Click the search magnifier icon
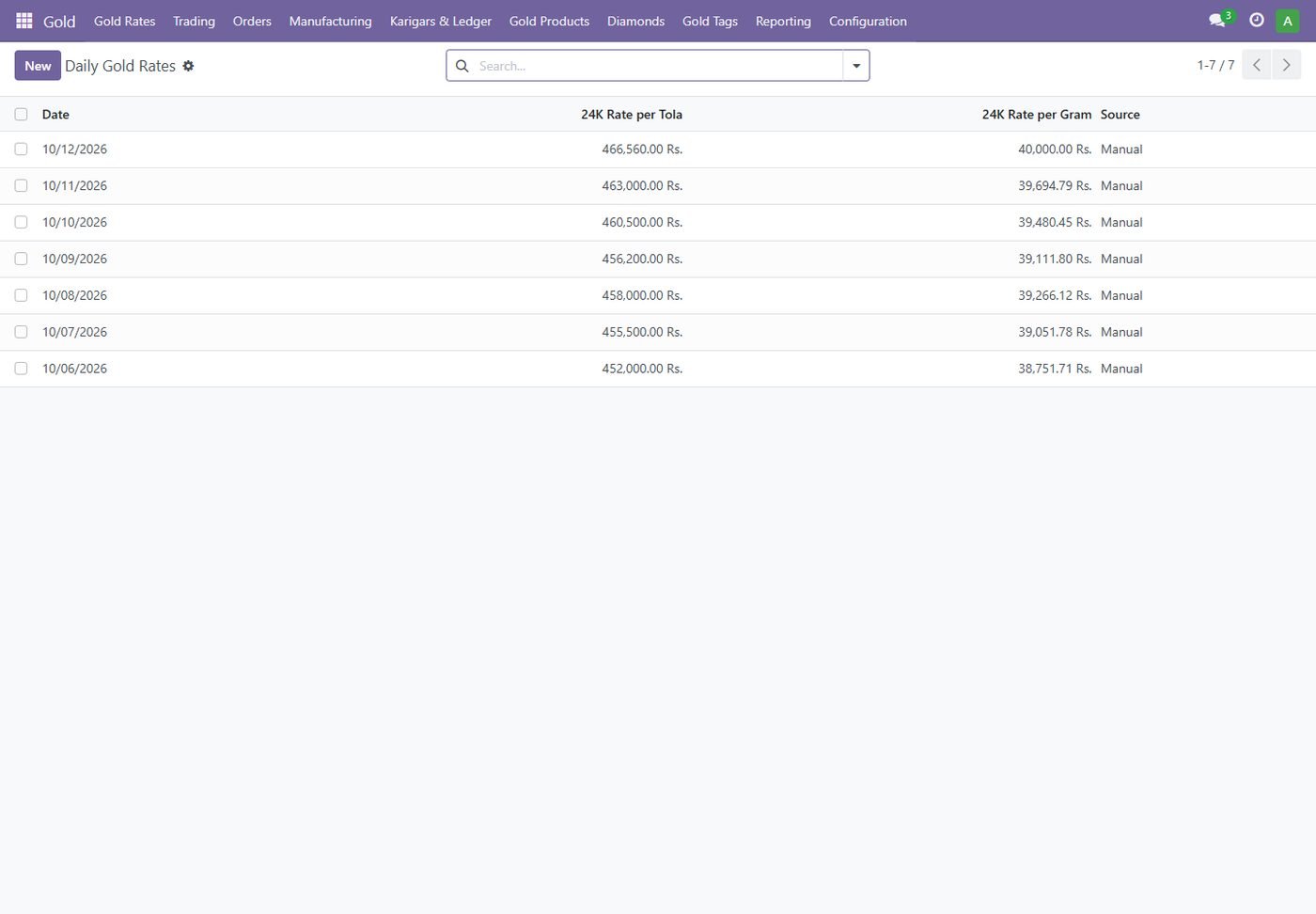 [462, 66]
